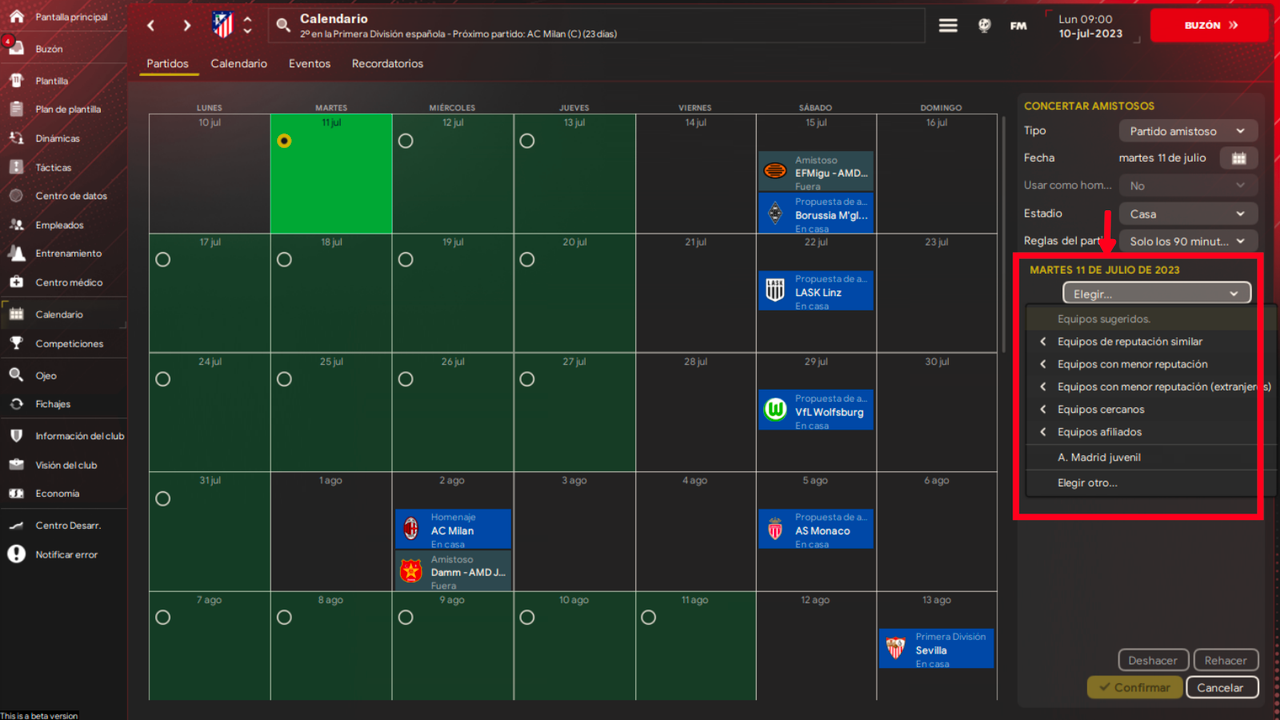The image size is (1280, 720).
Task: Select friendly slot on 7 ago
Action: [x=163, y=618]
